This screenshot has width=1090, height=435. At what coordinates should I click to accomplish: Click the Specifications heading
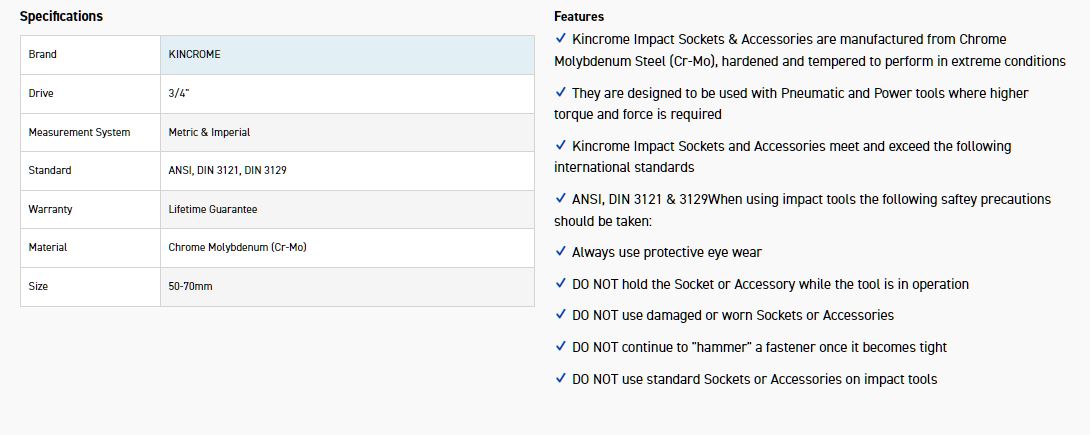(x=61, y=17)
